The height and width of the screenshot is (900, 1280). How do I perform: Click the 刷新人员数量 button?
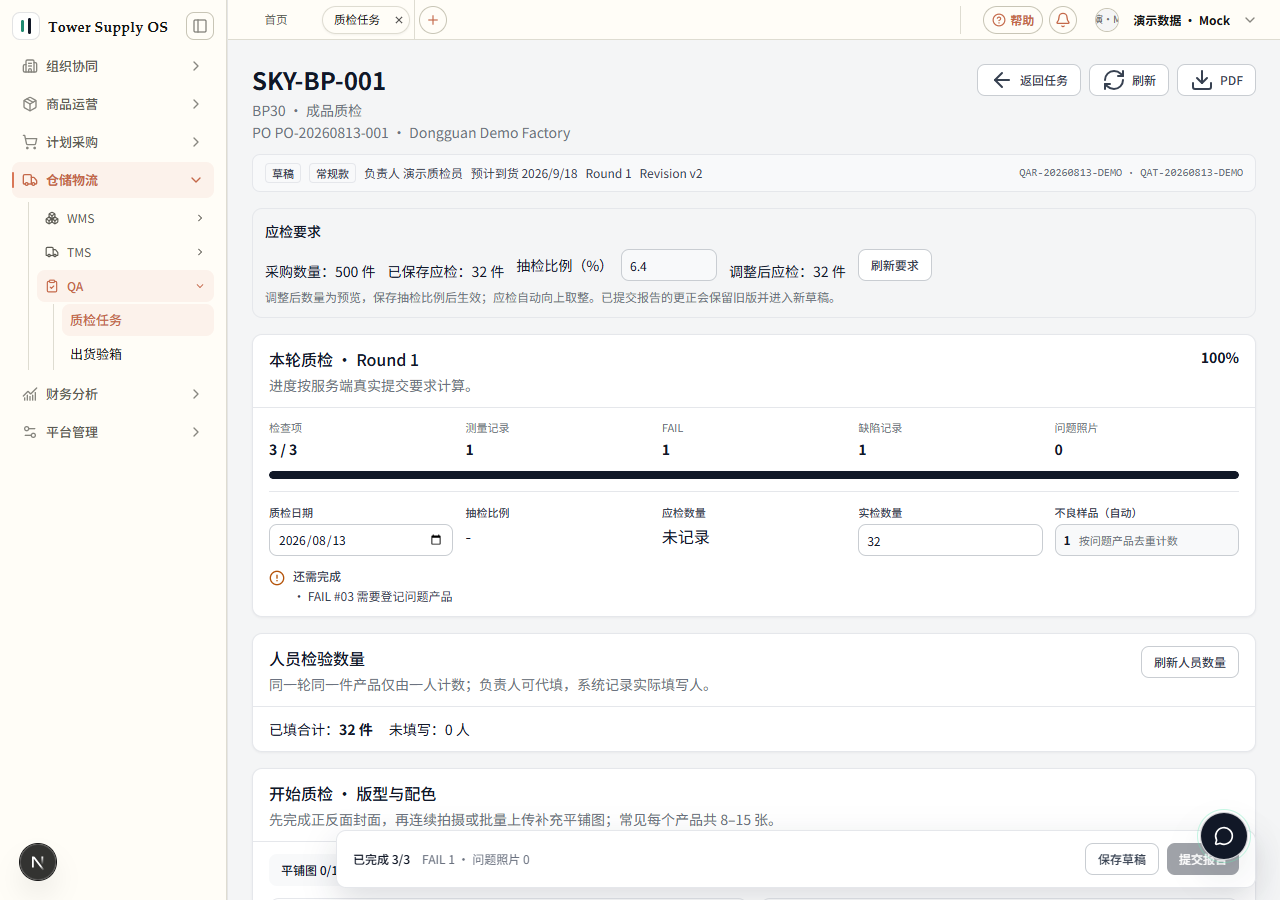click(1190, 662)
